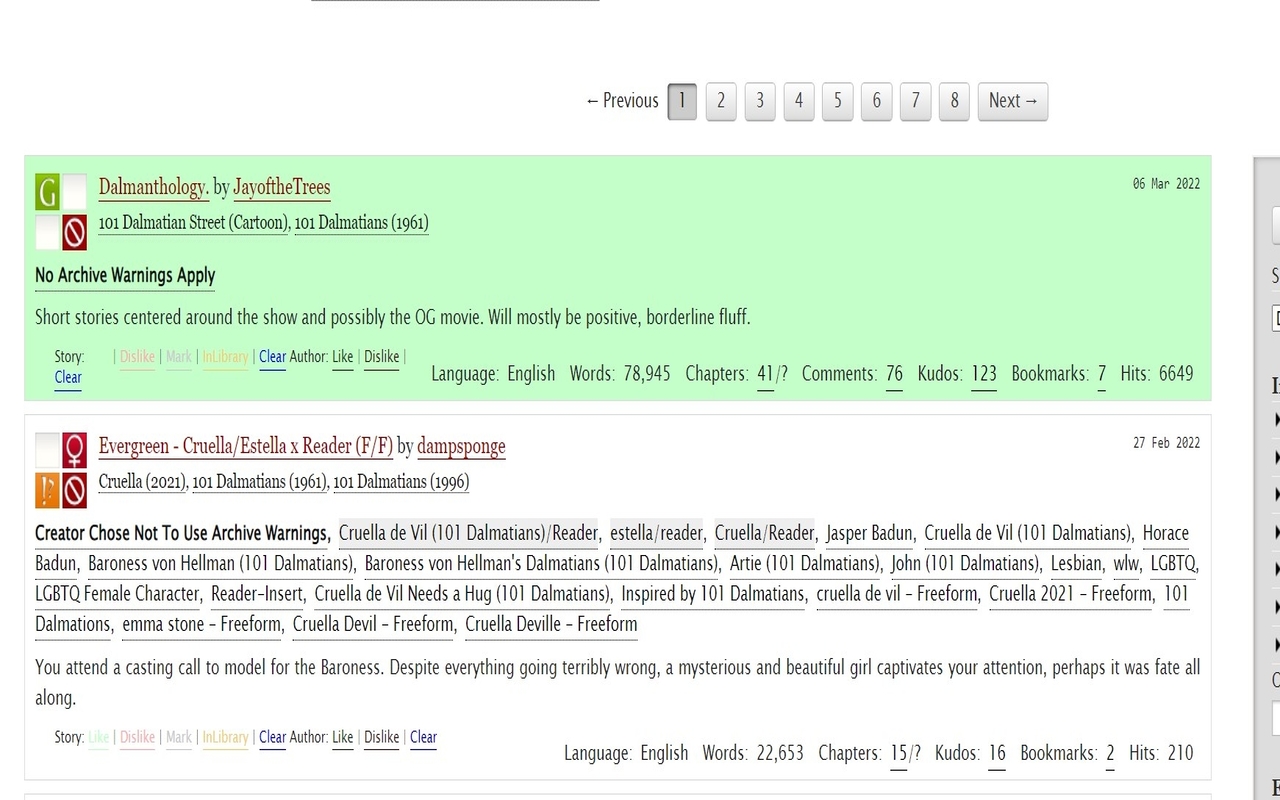Open Evergreen chapters 15 link
The height and width of the screenshot is (800, 1280).
coord(898,753)
